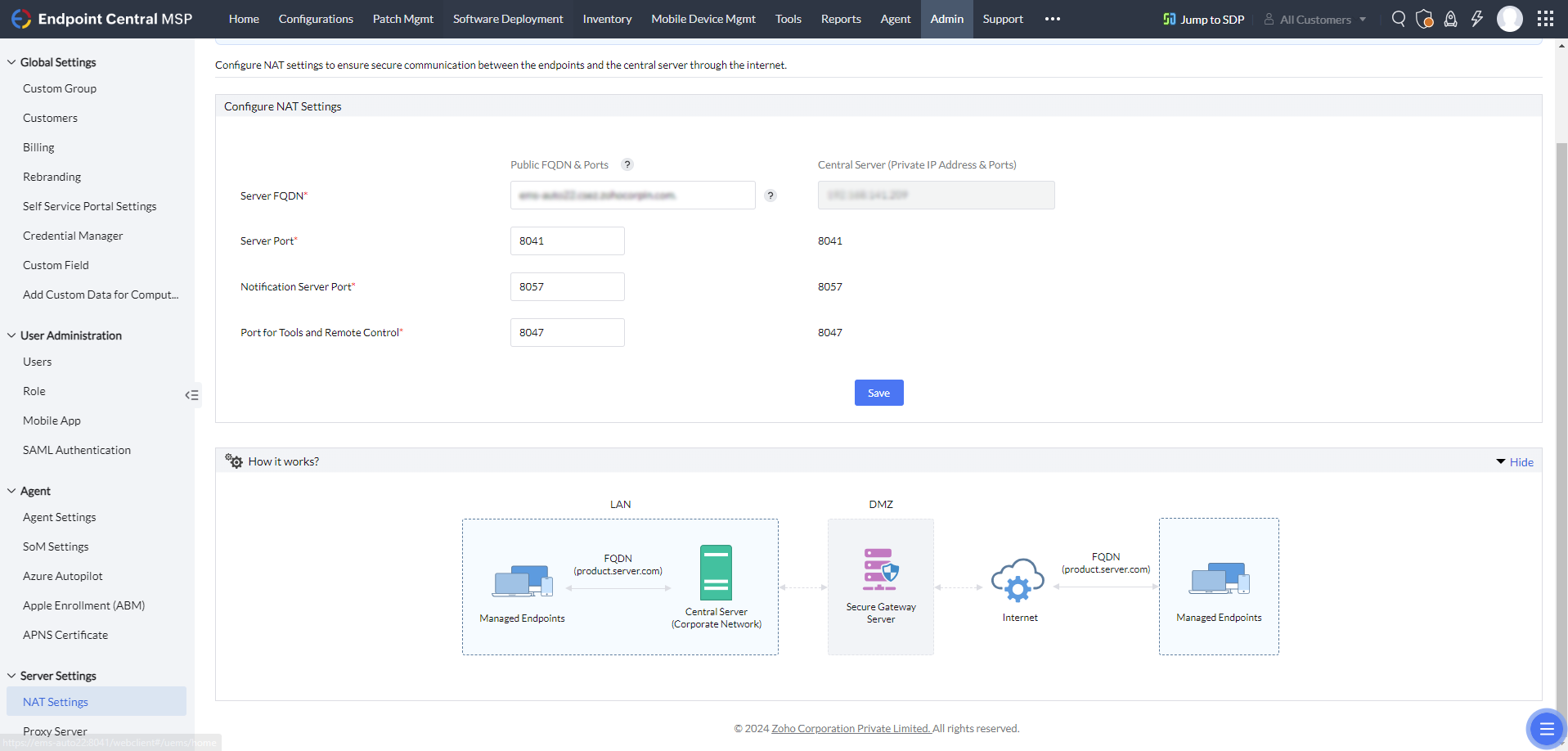
Task: Hide the How it works panel
Action: point(1515,462)
